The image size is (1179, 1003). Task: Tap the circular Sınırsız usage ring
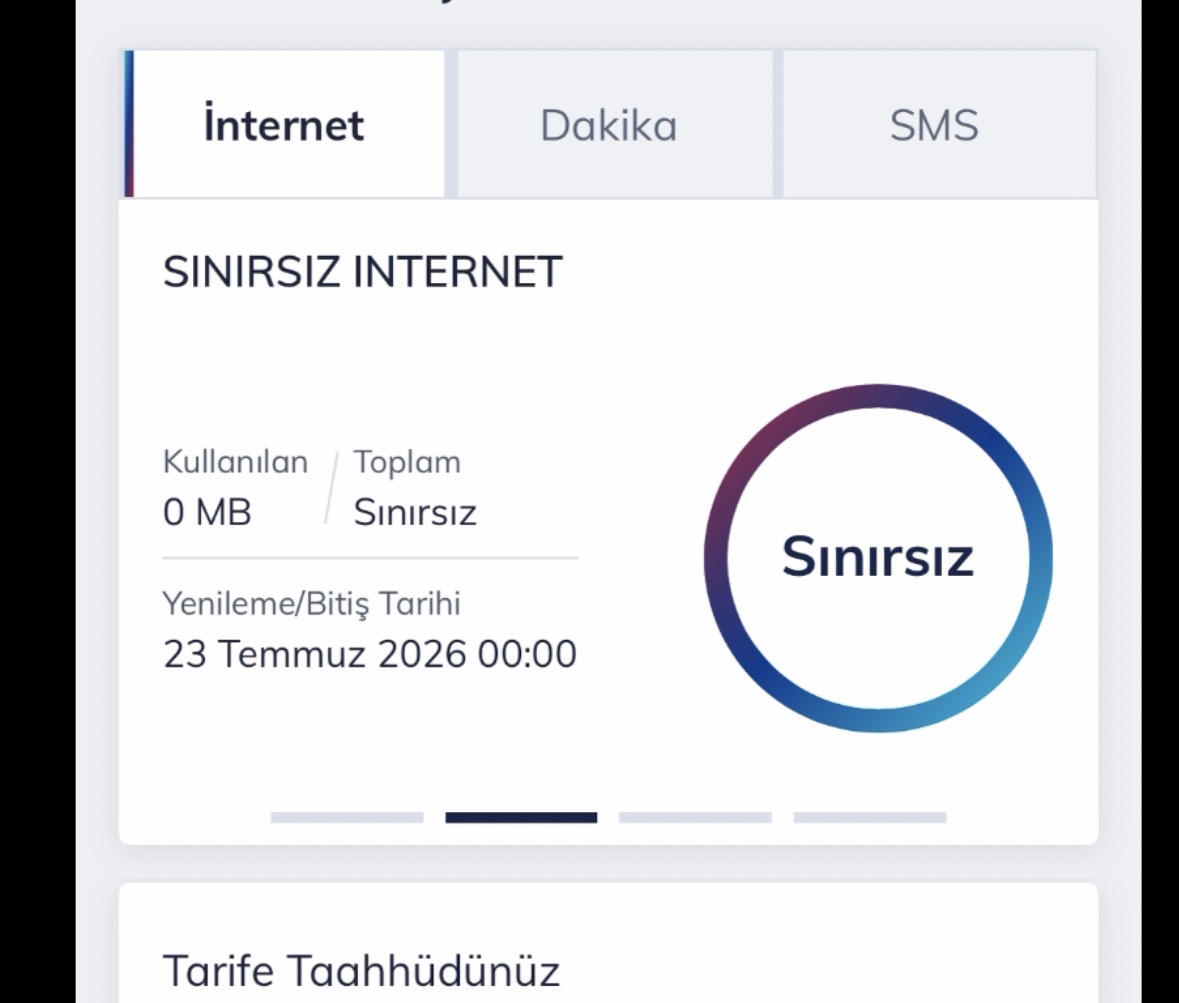878,558
